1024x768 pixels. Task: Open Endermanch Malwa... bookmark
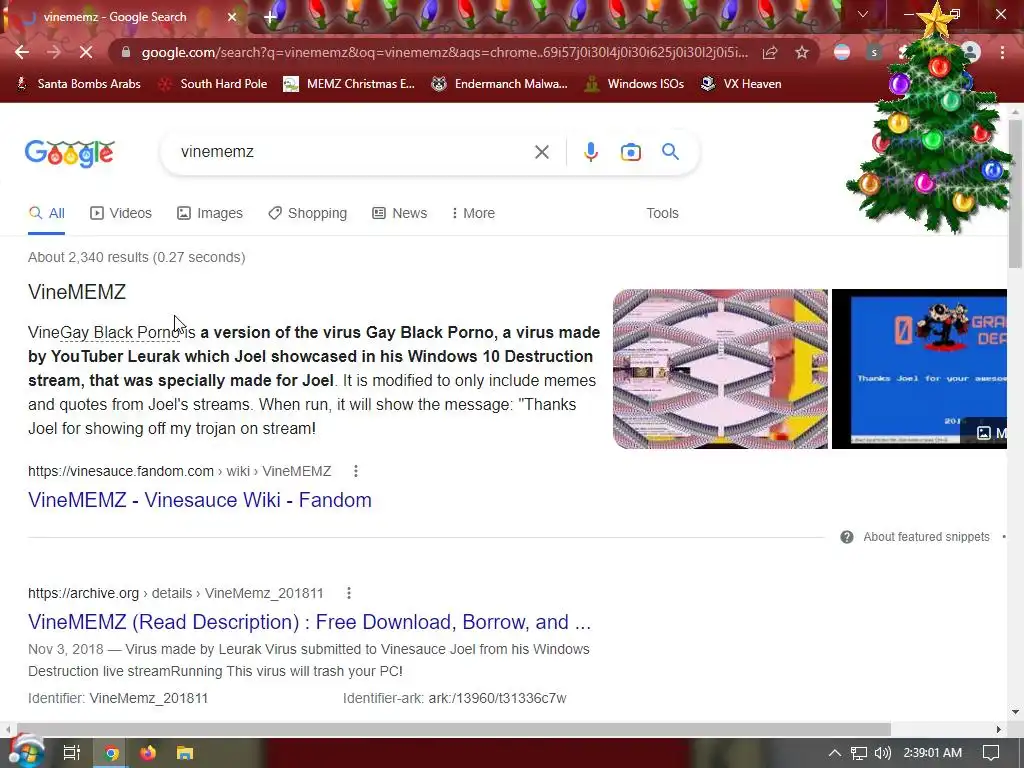499,84
